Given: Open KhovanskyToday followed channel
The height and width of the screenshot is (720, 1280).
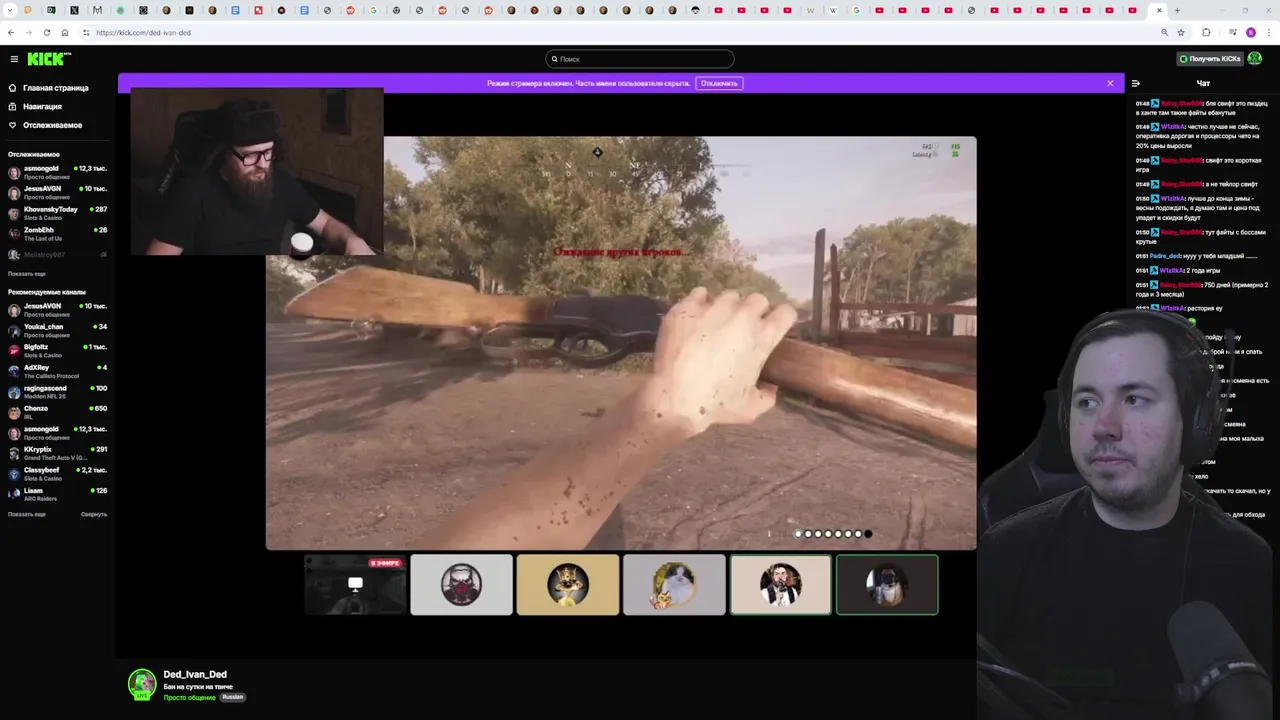Looking at the screenshot, I should 58,213.
